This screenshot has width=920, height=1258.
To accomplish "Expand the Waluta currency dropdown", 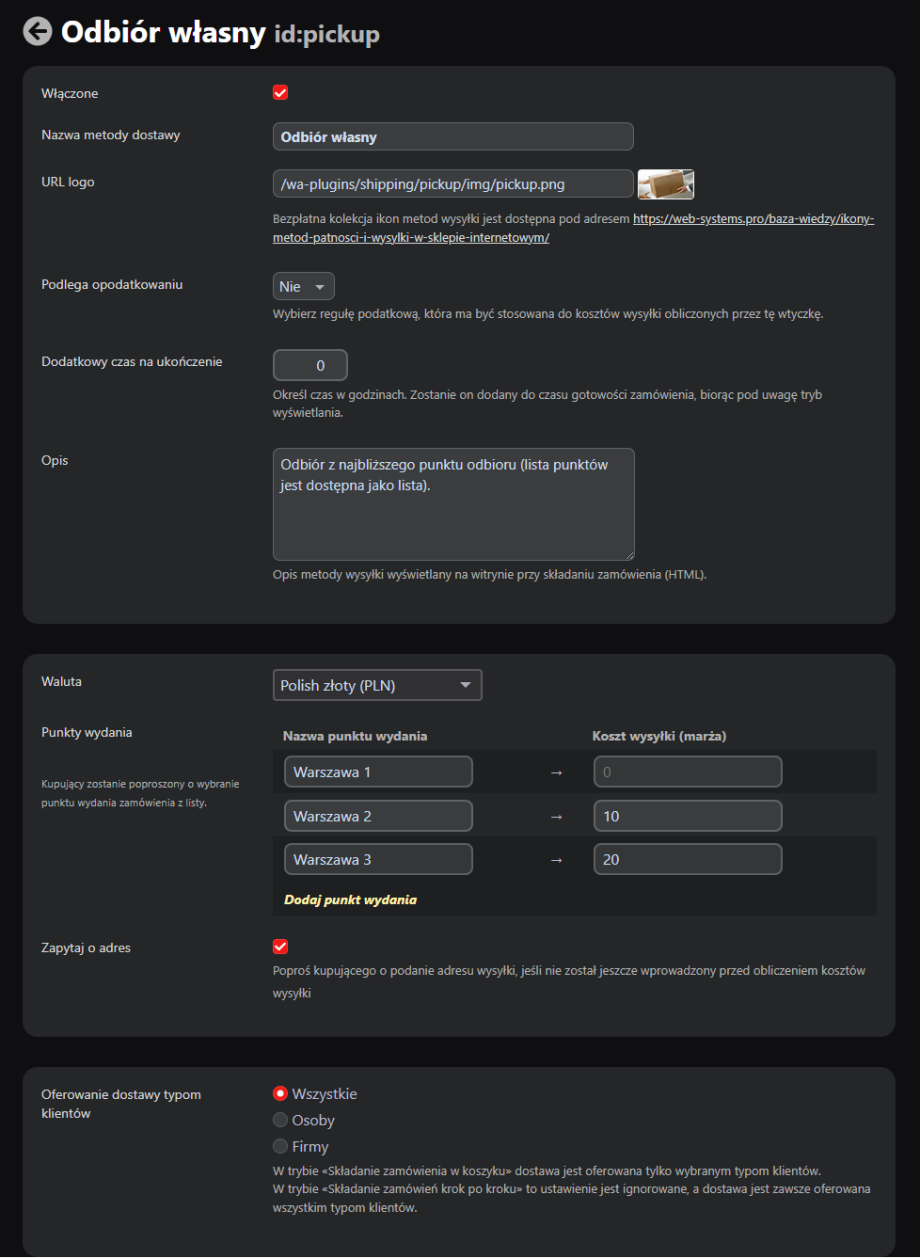I will coord(377,685).
